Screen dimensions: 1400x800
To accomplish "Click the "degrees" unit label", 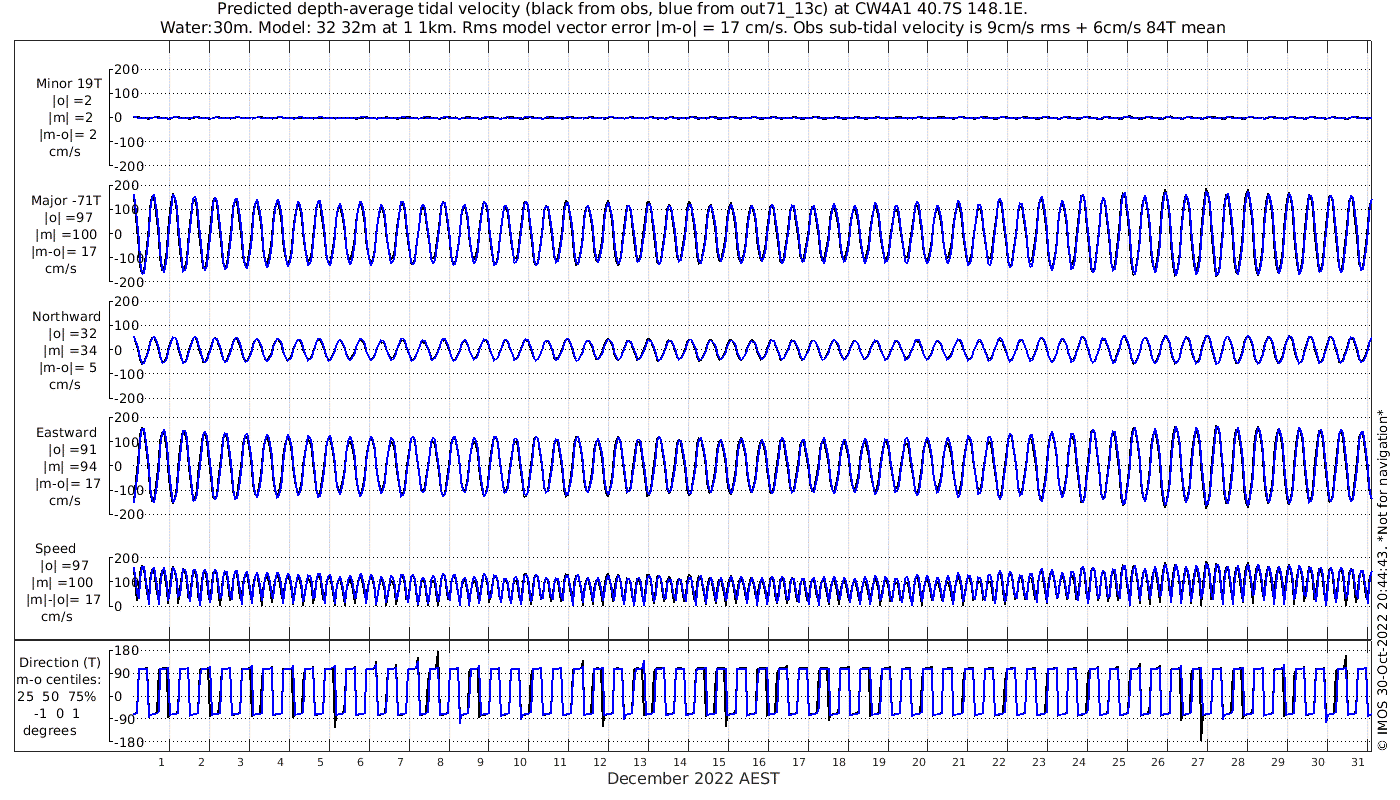I will (x=50, y=730).
